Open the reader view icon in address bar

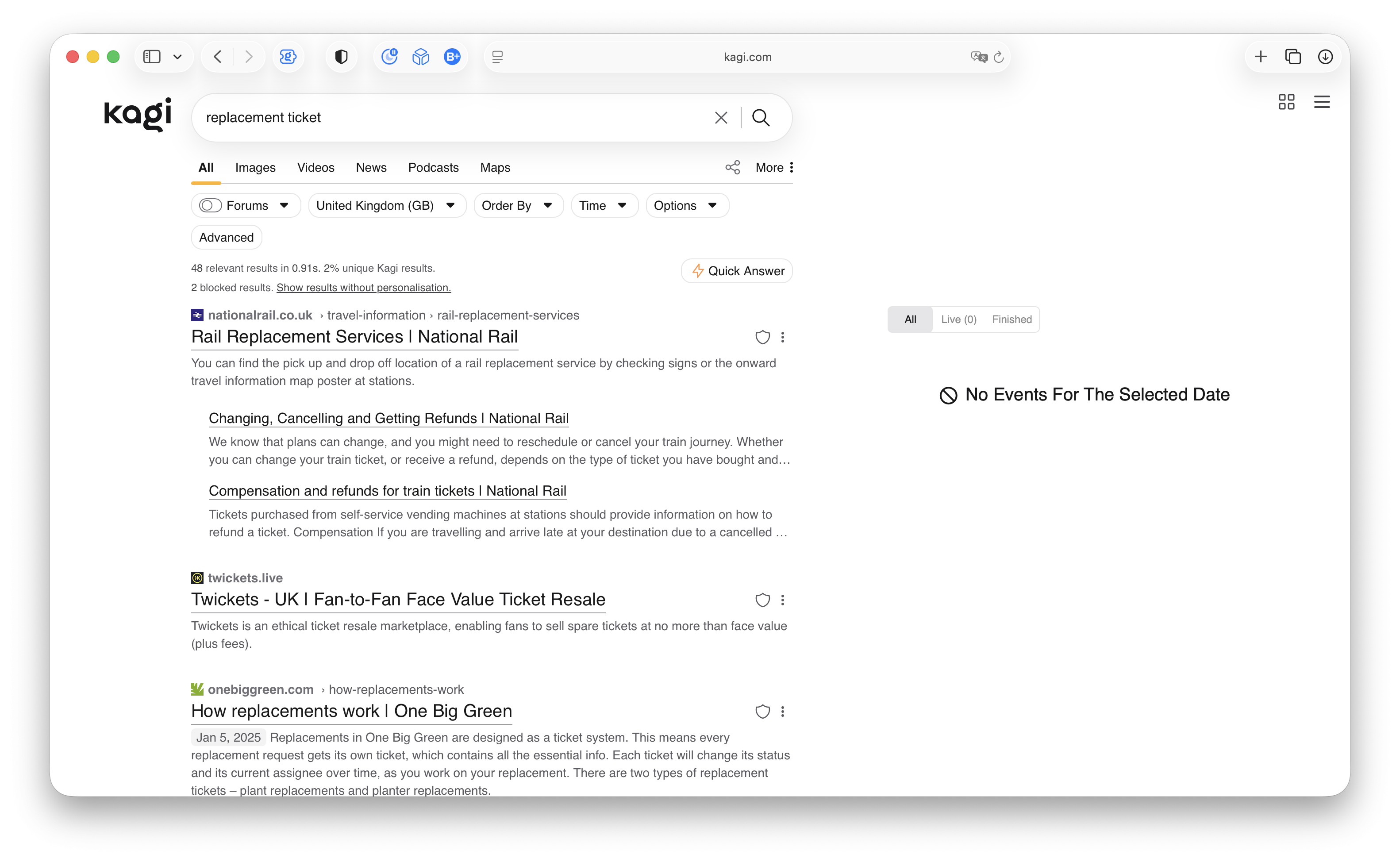tap(497, 57)
